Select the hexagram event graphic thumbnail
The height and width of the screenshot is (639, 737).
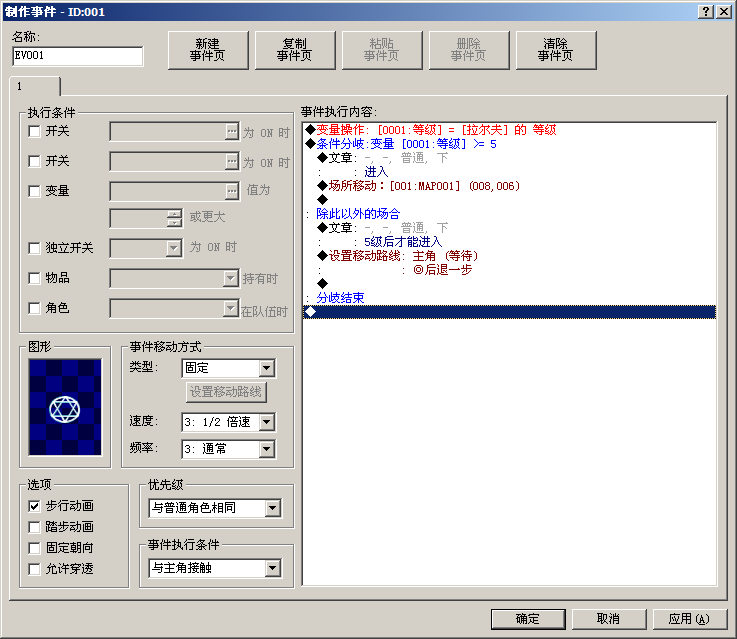pyautogui.click(x=65, y=407)
